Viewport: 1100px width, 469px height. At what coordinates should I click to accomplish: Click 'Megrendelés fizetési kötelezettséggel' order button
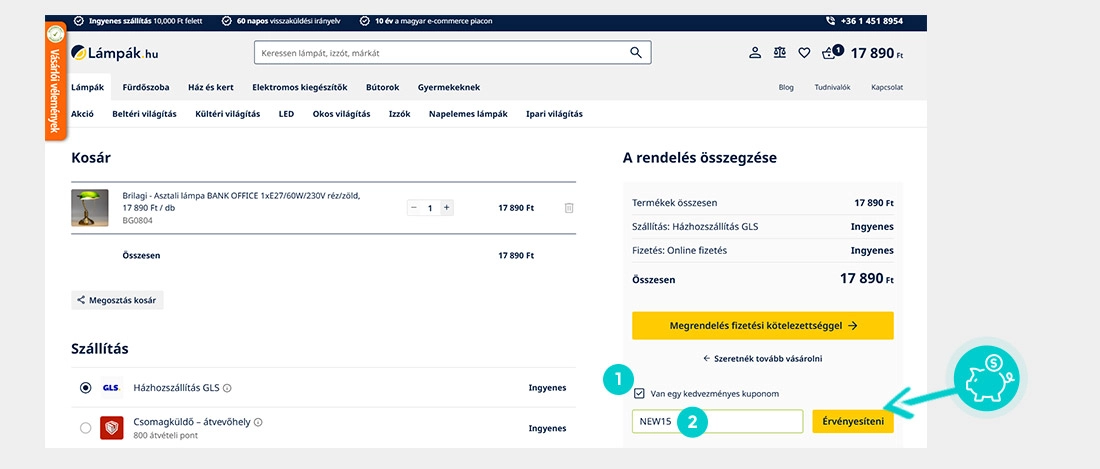click(762, 326)
